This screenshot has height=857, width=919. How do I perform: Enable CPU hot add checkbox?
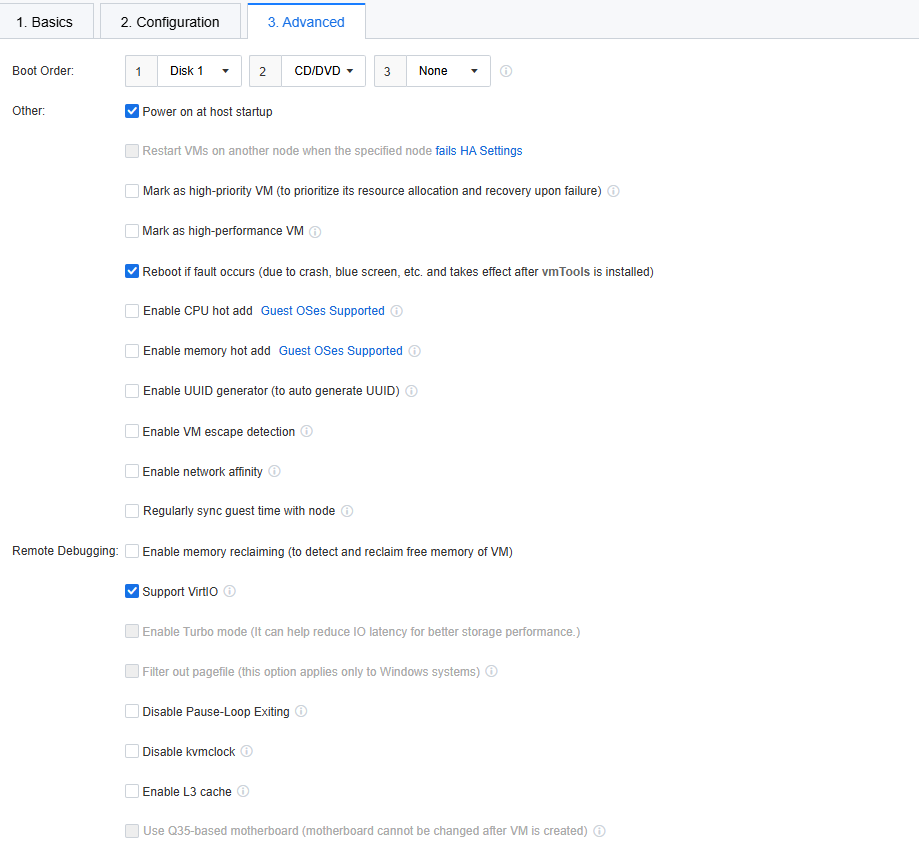(x=132, y=311)
